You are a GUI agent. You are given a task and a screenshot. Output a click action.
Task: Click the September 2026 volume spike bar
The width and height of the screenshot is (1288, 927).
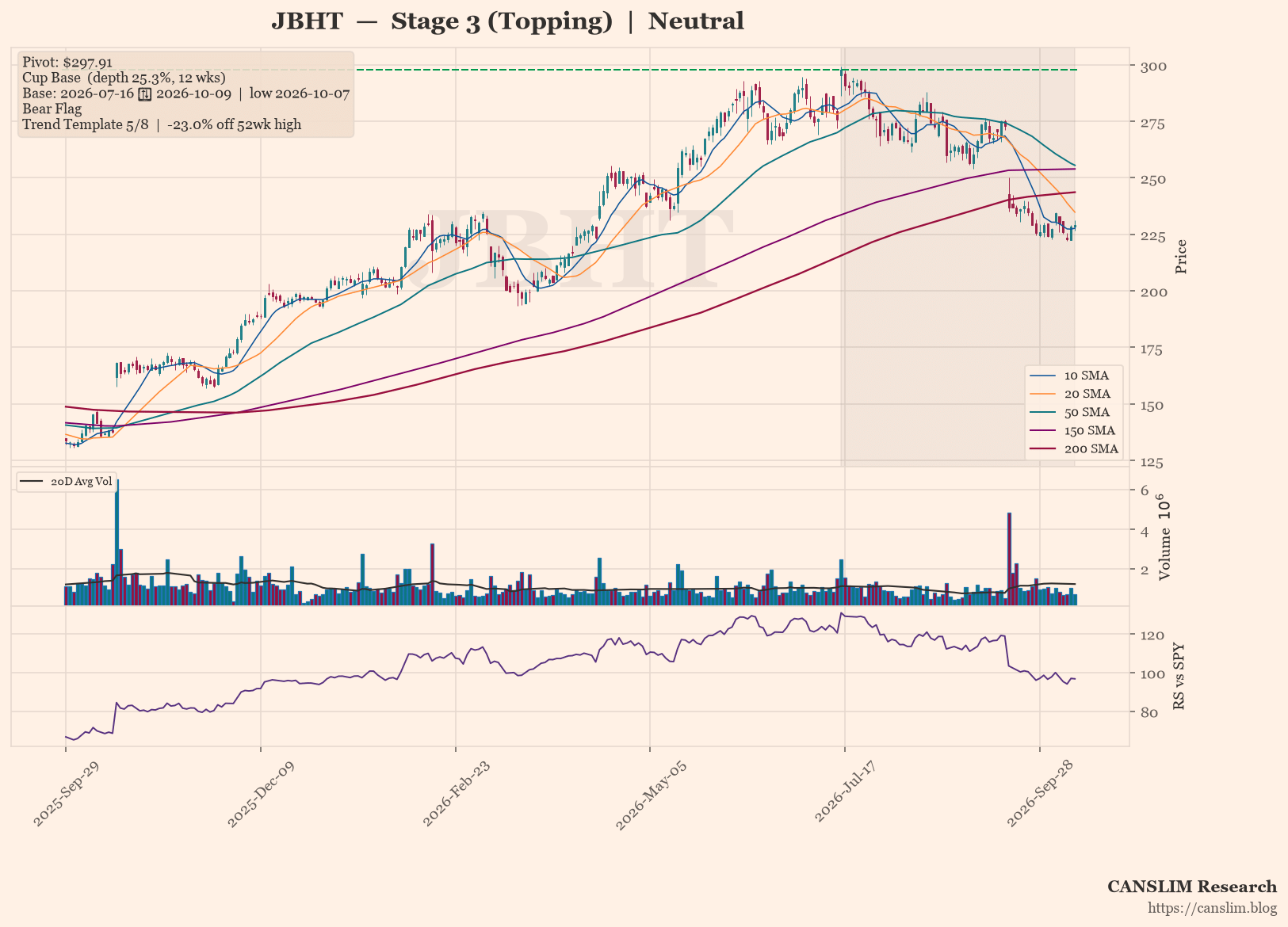[x=1010, y=559]
